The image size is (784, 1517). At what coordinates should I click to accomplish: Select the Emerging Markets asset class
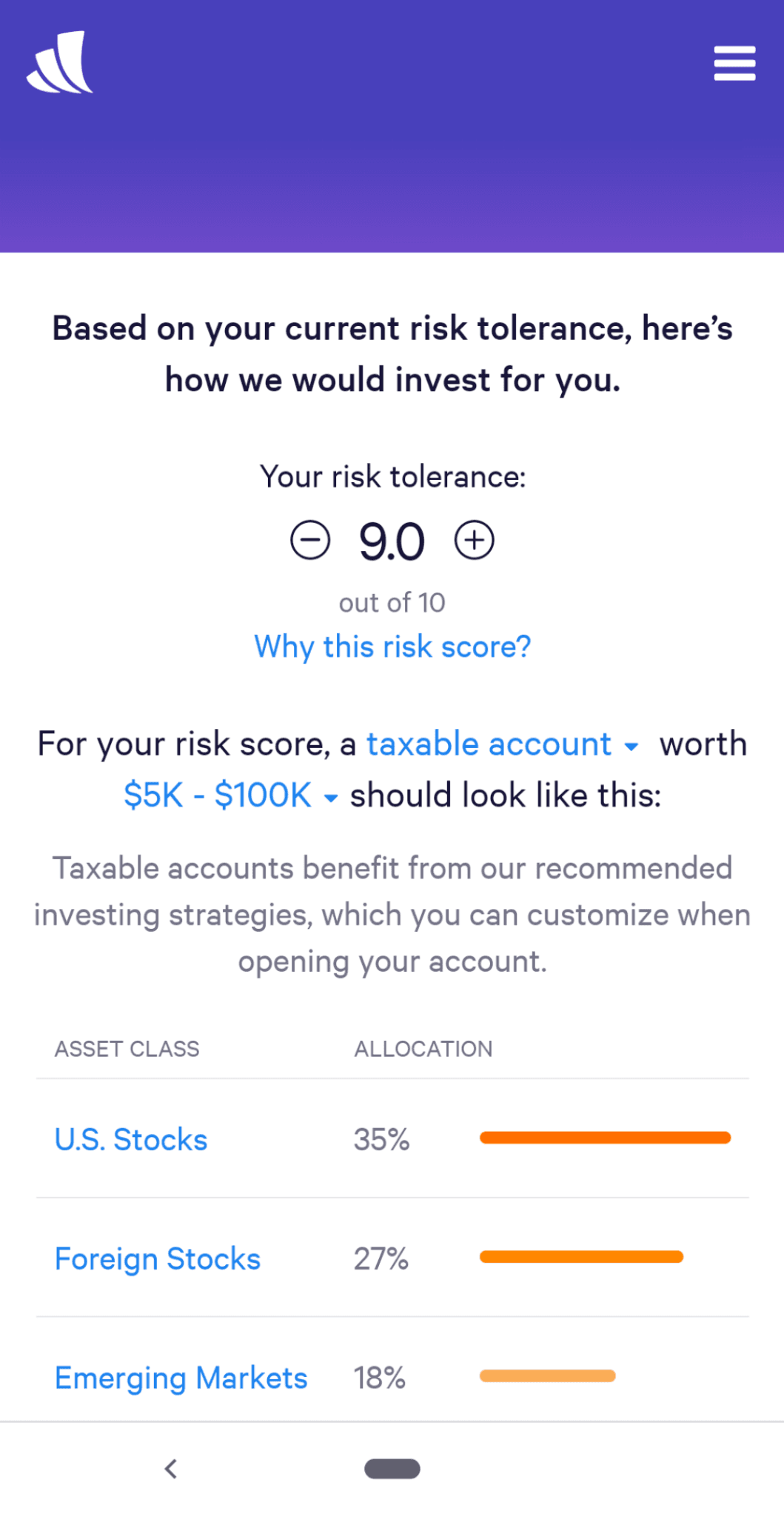click(x=180, y=1378)
